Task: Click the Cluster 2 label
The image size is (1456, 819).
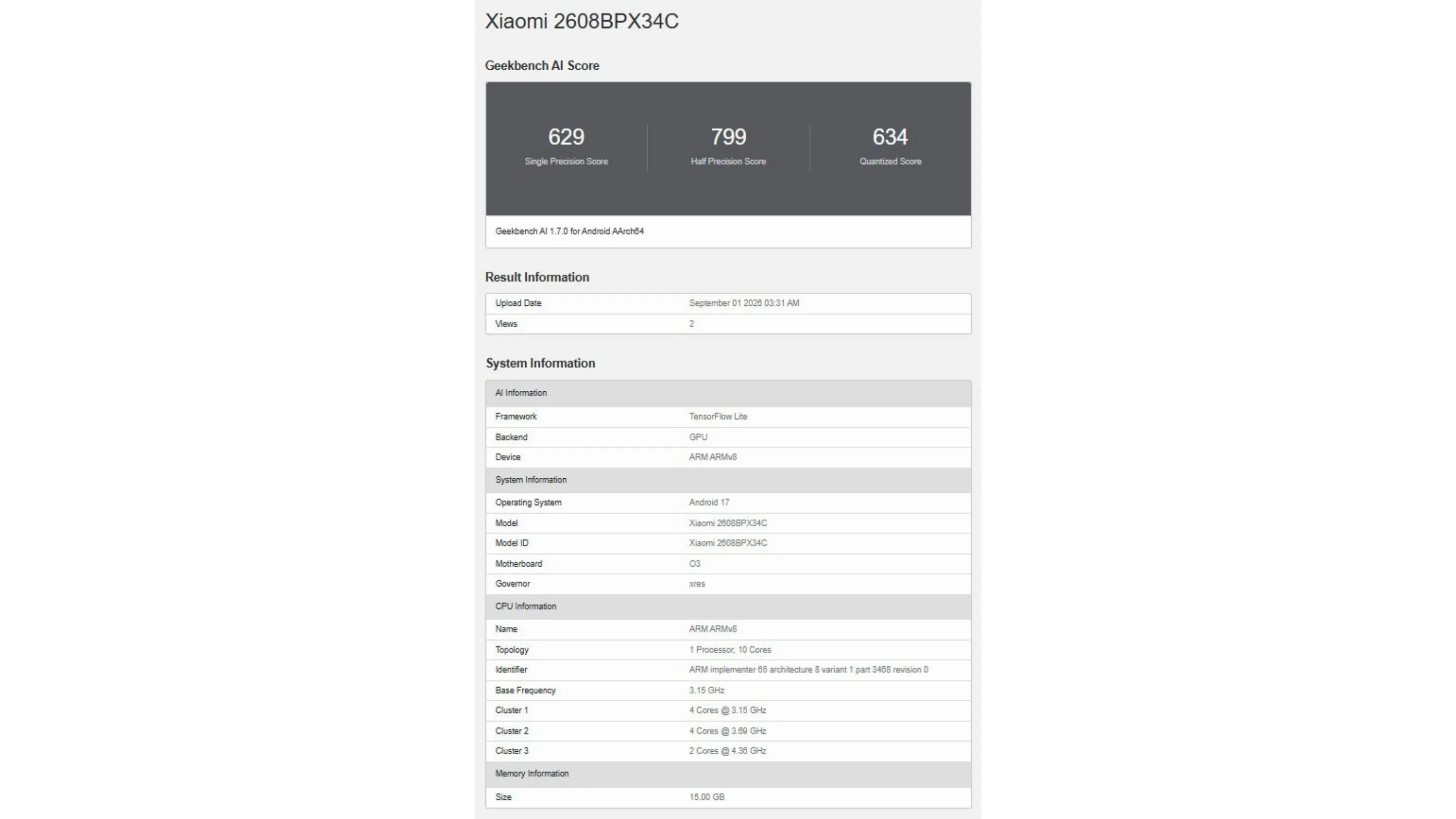Action: point(512,732)
